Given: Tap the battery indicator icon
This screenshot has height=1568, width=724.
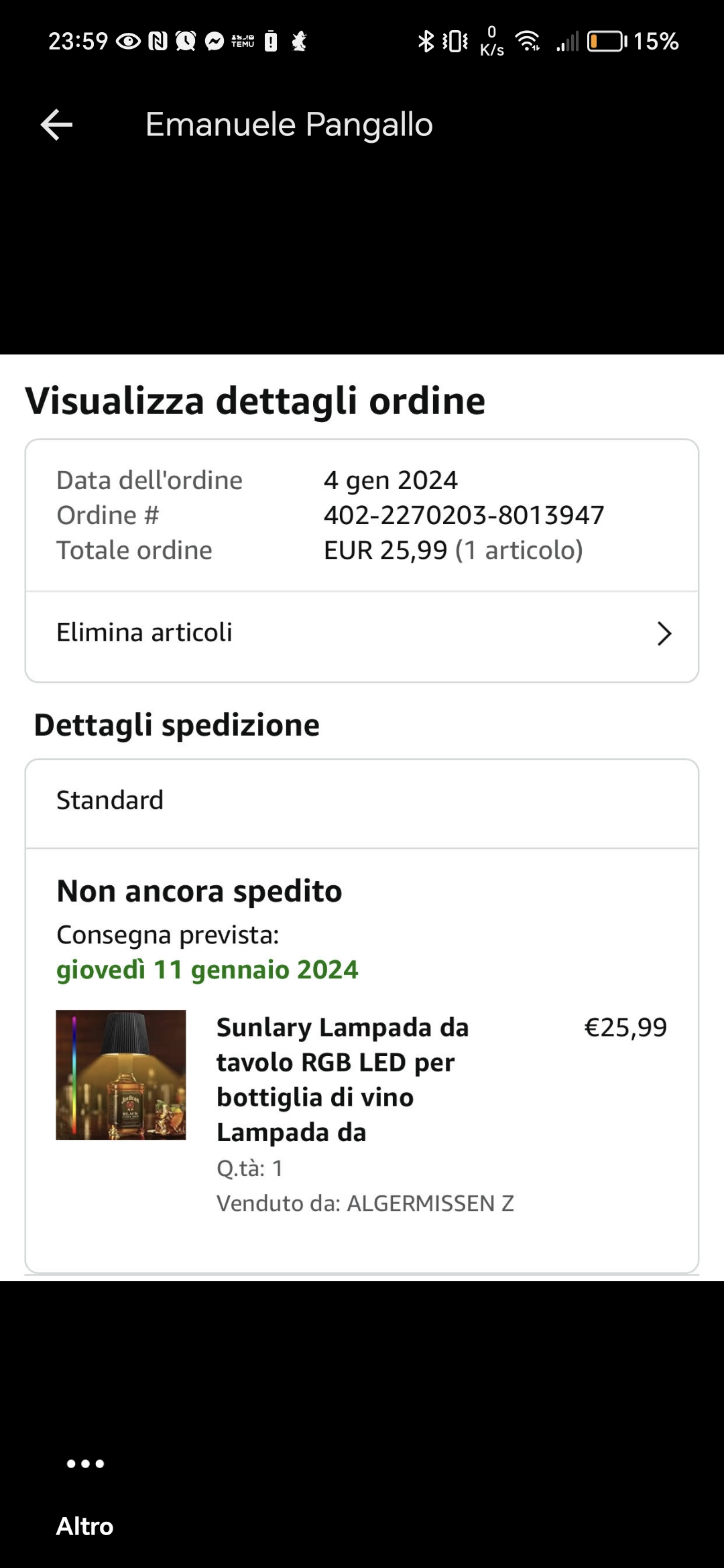Looking at the screenshot, I should pyautogui.click(x=606, y=42).
